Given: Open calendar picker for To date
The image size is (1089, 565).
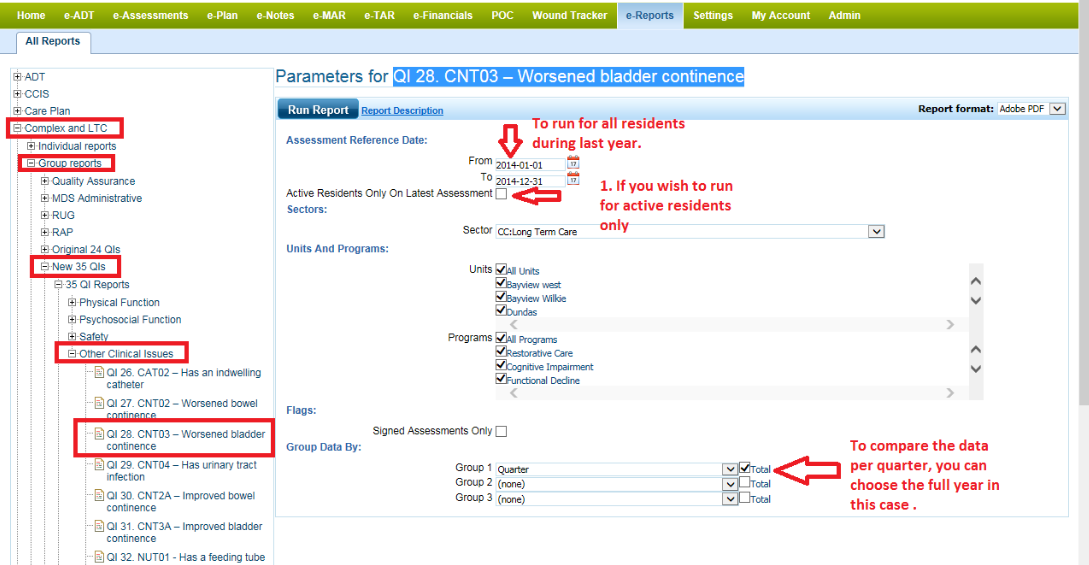Looking at the screenshot, I should (x=573, y=179).
